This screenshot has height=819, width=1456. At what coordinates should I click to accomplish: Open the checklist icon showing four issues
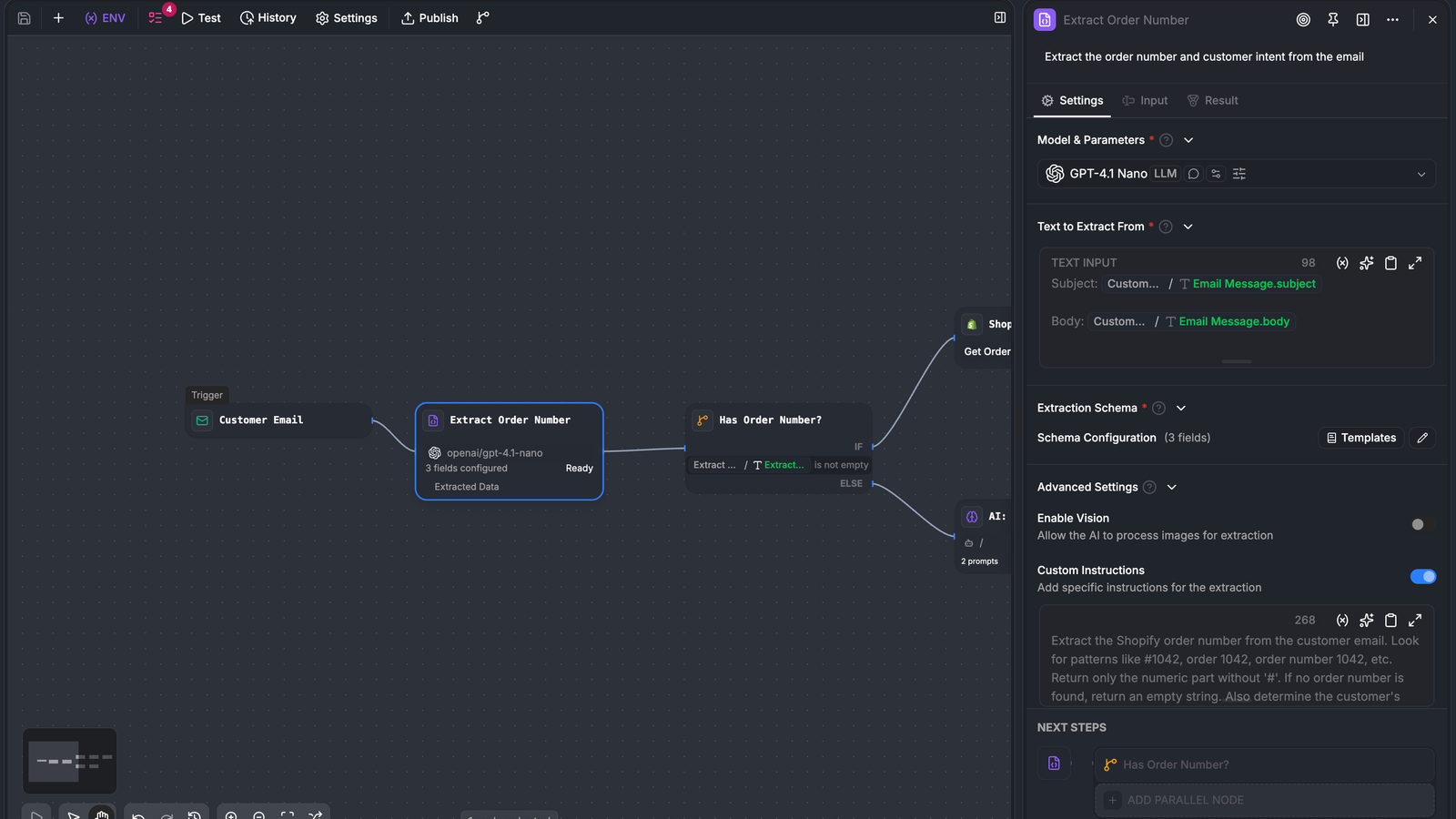(x=157, y=18)
